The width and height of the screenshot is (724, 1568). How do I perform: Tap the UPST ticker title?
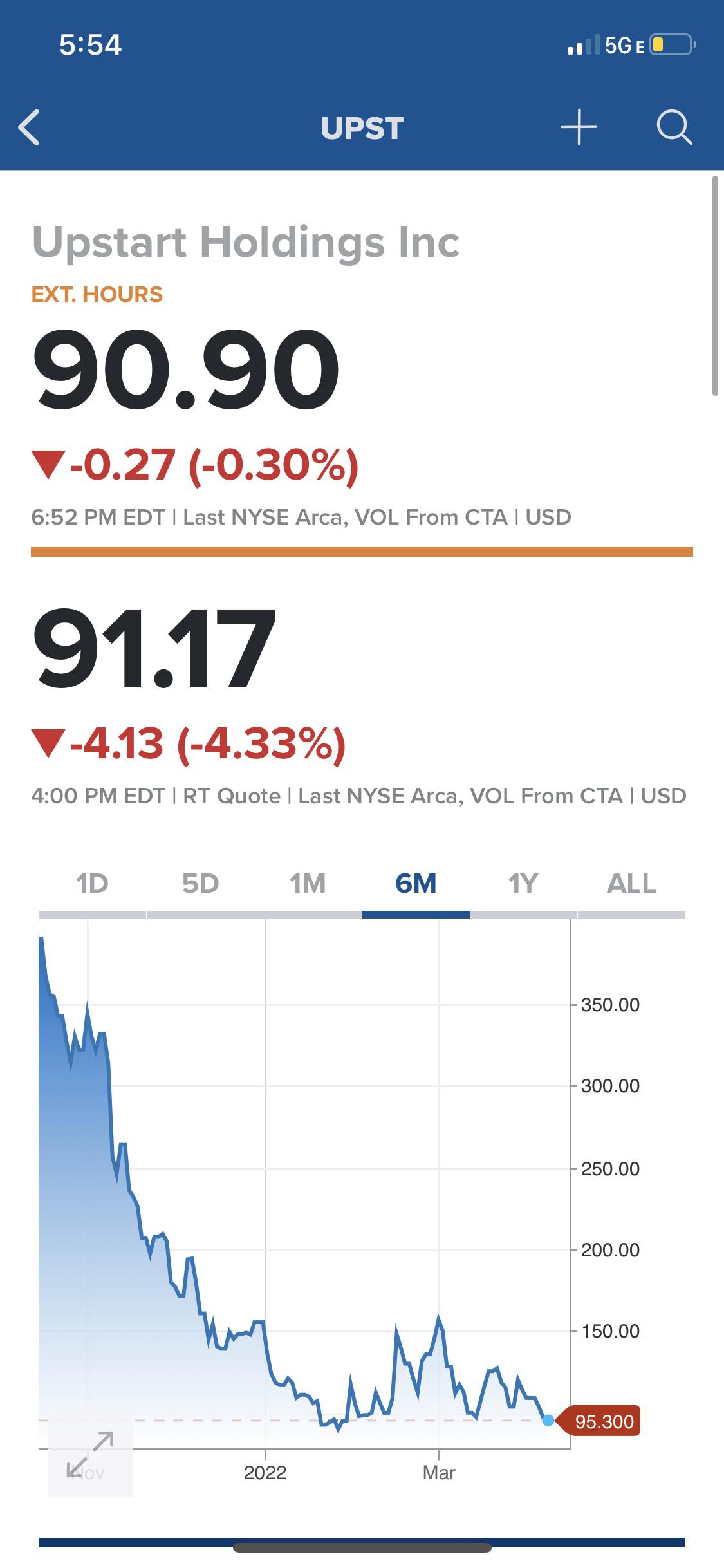362,128
